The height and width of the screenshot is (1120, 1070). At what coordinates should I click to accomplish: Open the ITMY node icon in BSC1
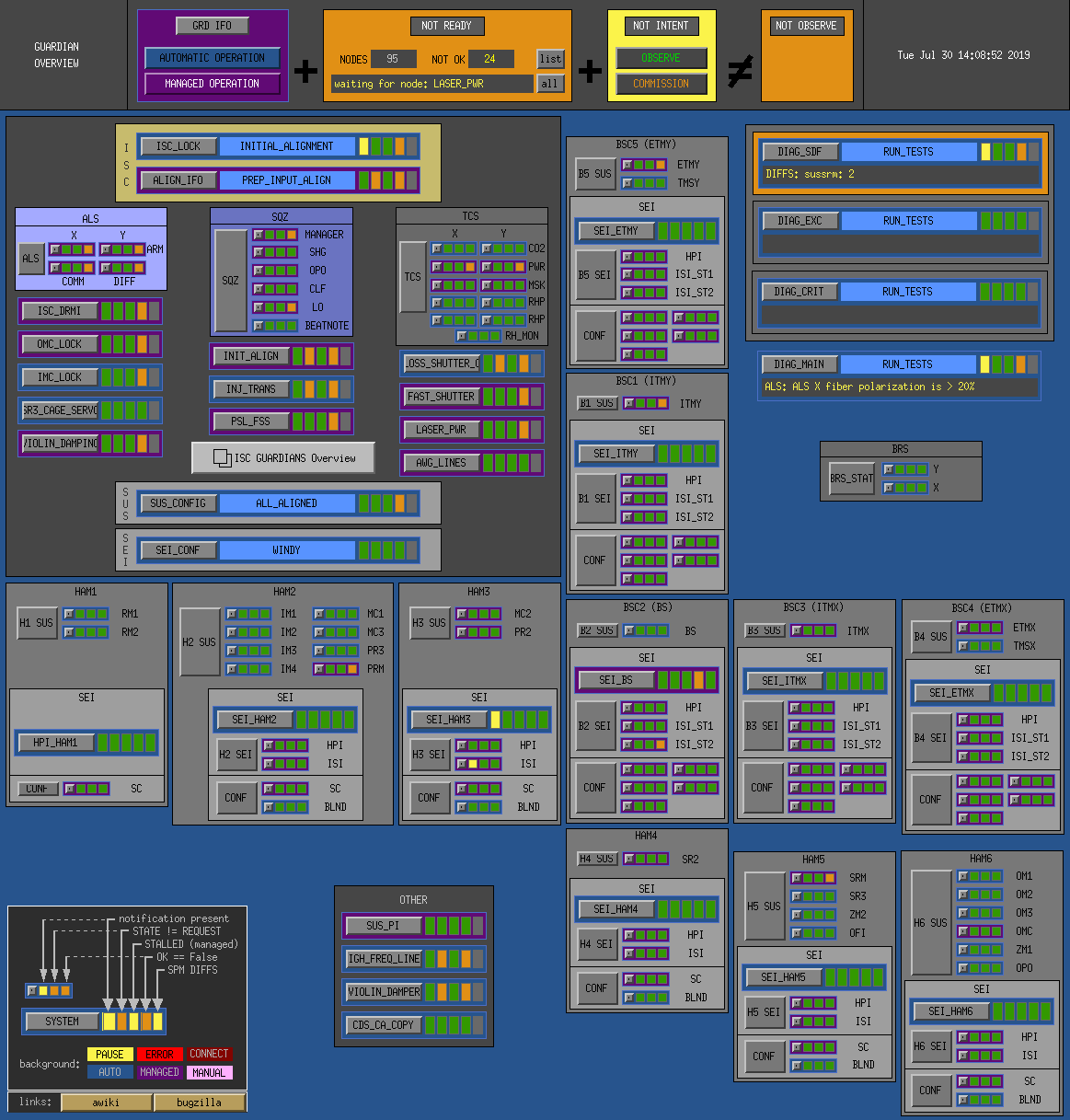(629, 403)
